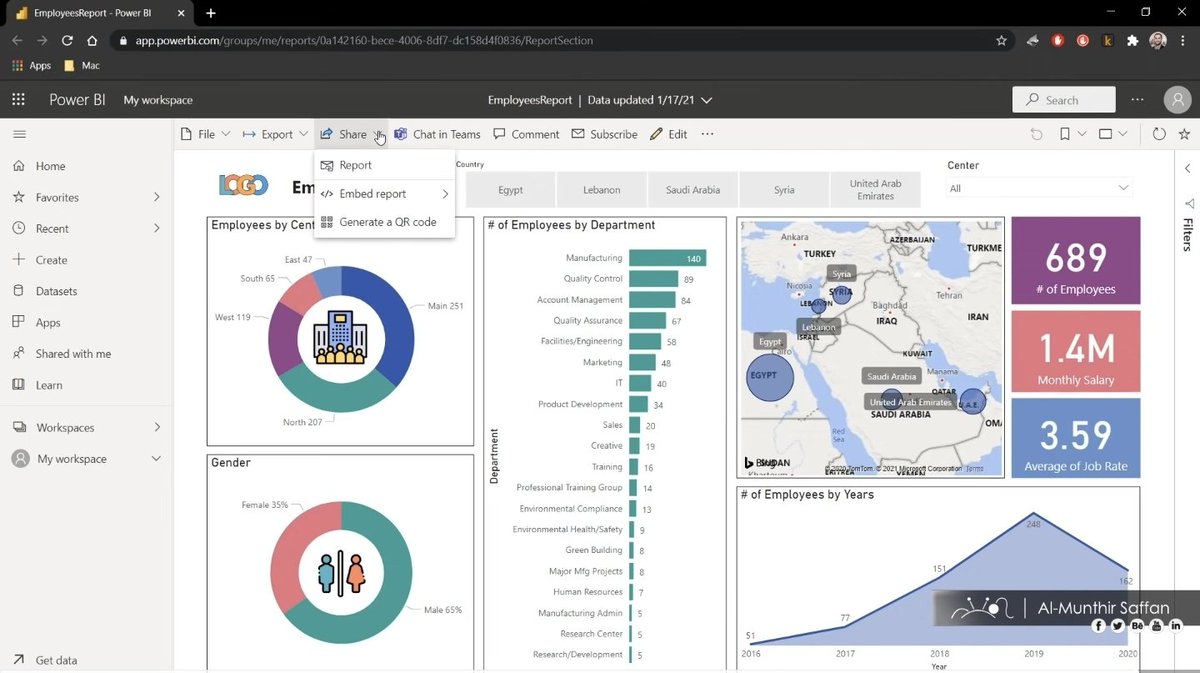Filter by Lebanon country button
Viewport: 1200px width, 673px height.
(x=602, y=189)
